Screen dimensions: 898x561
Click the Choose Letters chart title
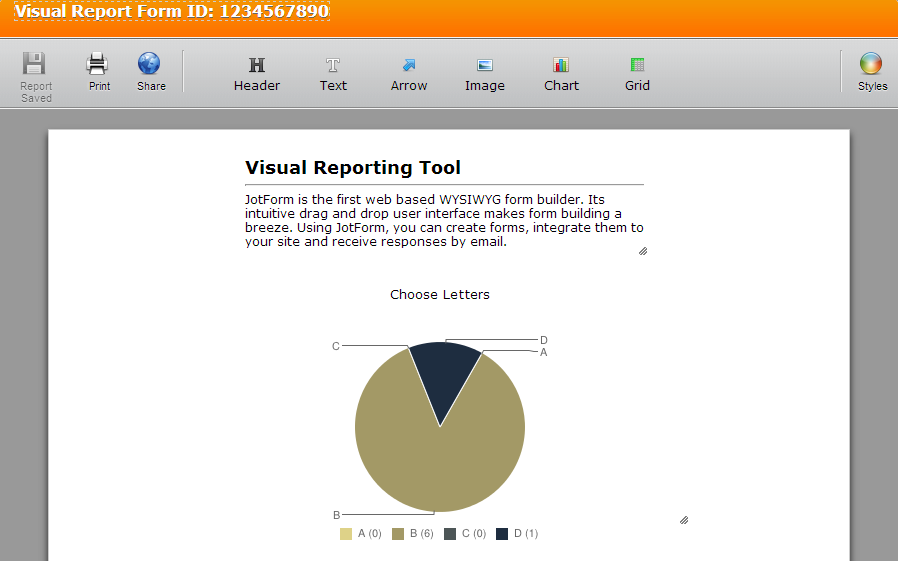[x=440, y=294]
